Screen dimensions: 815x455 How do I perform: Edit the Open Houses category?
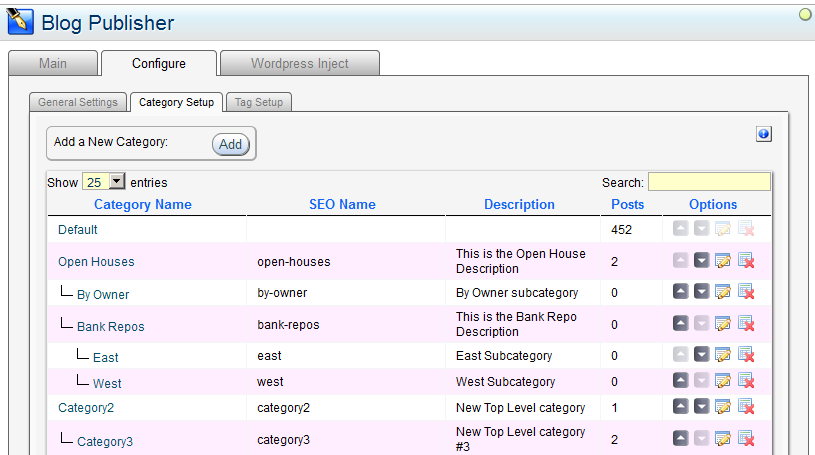tap(723, 260)
